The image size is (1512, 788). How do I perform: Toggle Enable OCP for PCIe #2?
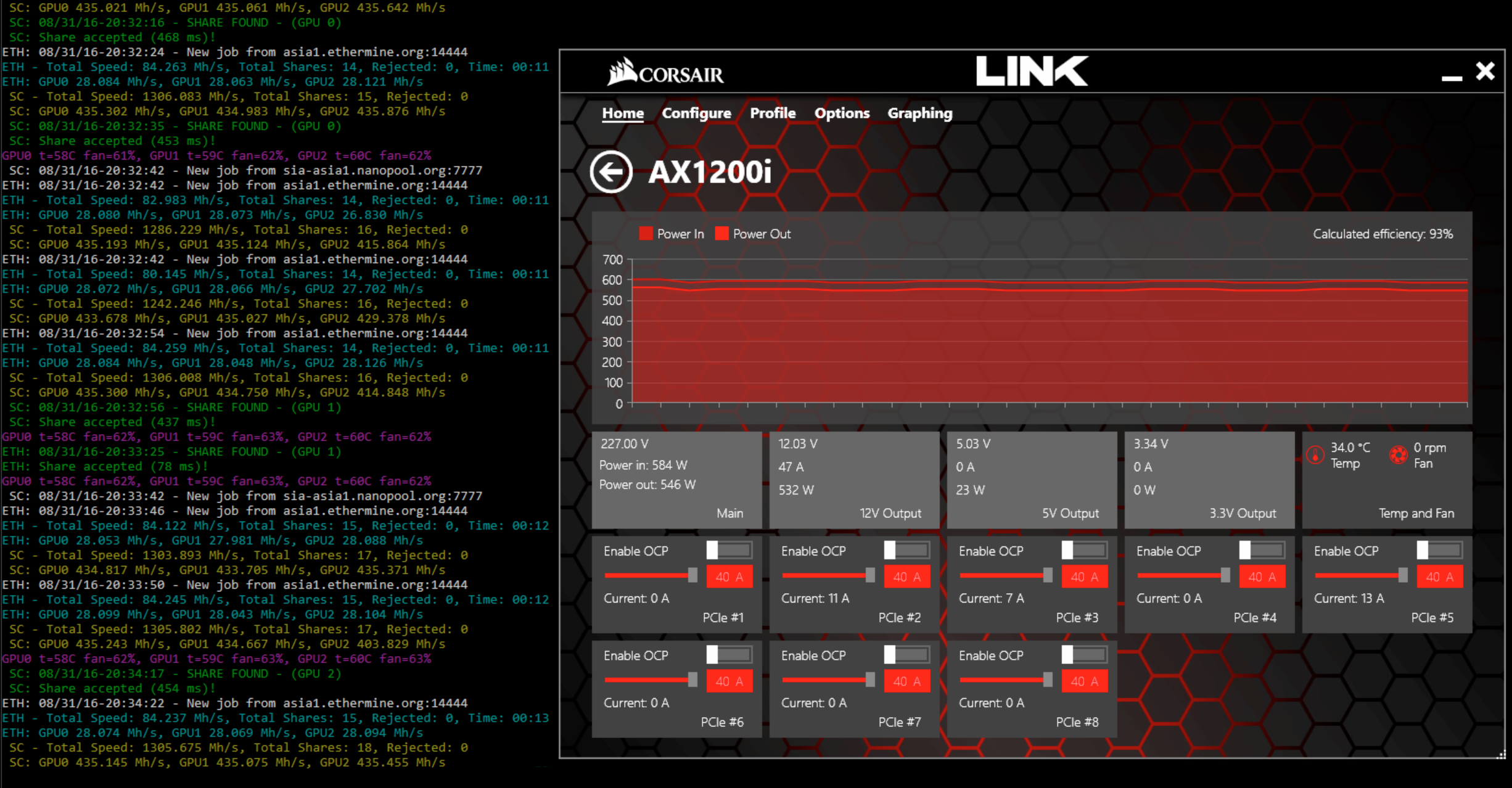click(x=907, y=549)
